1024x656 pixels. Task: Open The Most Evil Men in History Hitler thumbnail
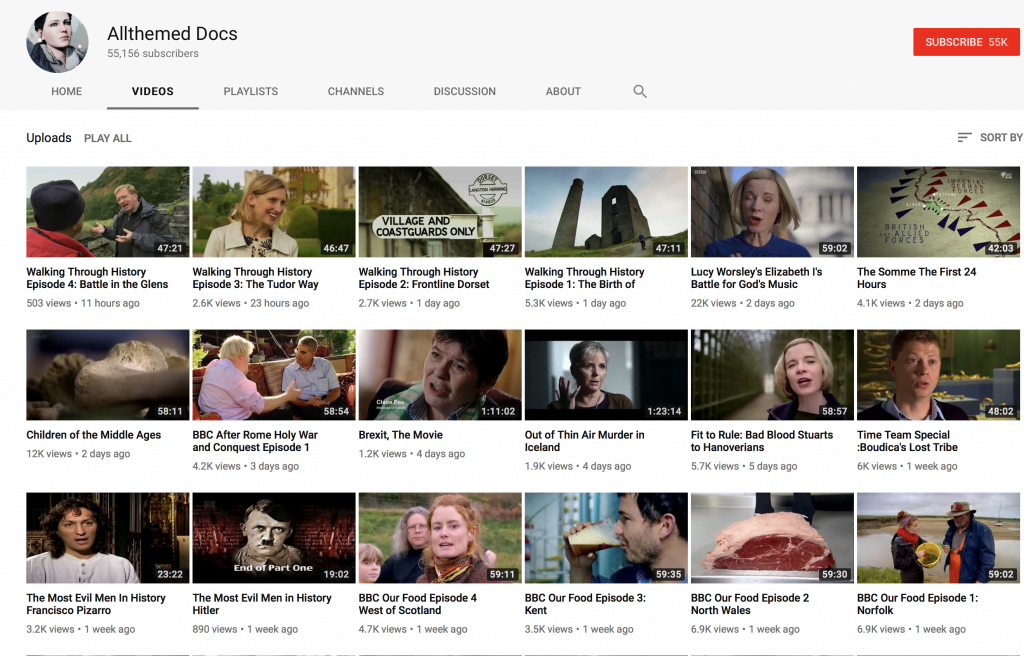273,537
